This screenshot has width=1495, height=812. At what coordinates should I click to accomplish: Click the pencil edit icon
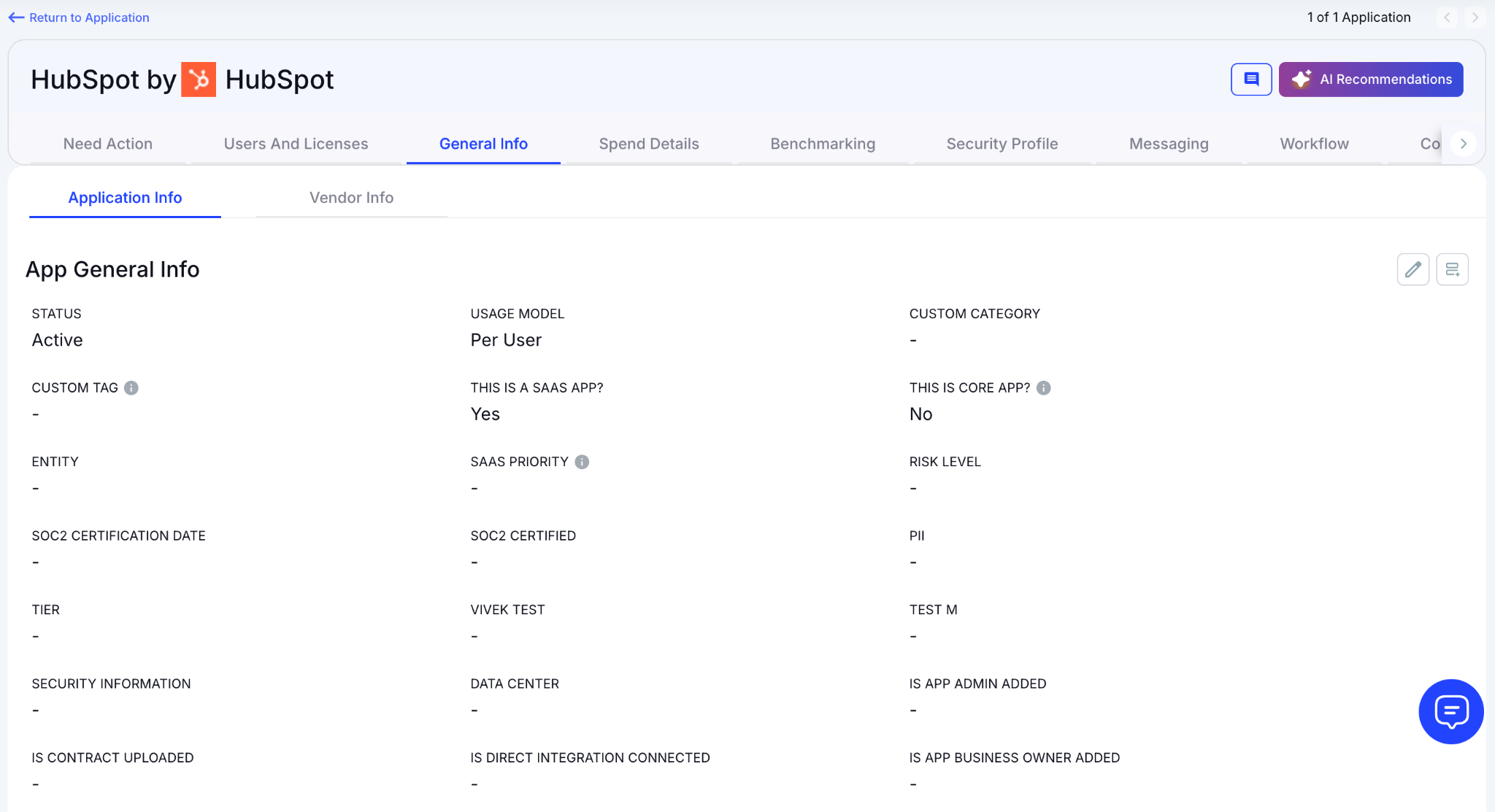(x=1413, y=269)
